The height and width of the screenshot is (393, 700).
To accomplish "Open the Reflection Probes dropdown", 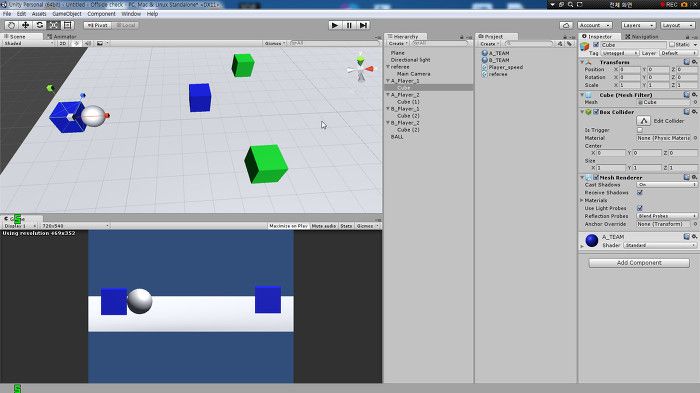I will (x=667, y=216).
